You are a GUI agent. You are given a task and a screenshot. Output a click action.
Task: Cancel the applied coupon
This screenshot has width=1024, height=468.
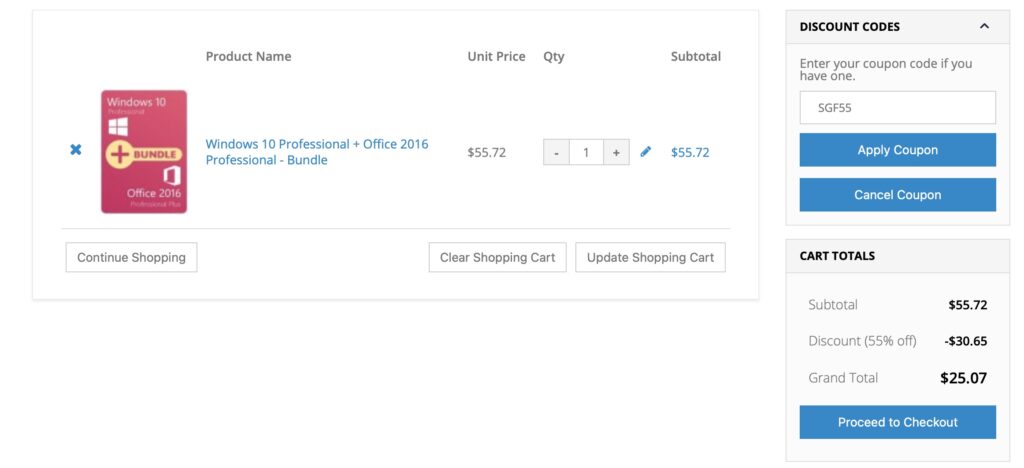[897, 195]
